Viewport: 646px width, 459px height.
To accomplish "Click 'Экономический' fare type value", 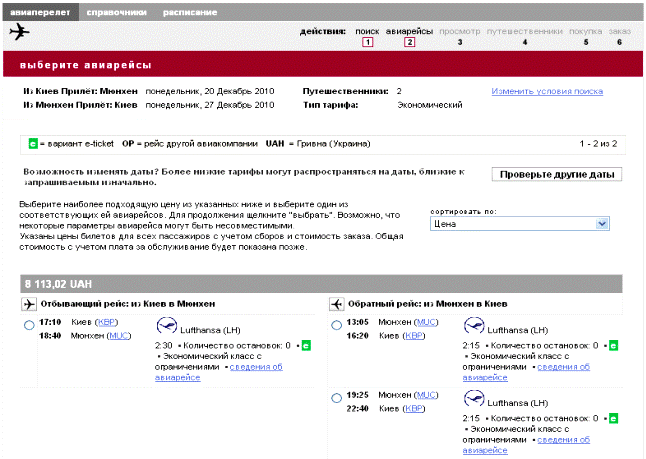I will (430, 105).
